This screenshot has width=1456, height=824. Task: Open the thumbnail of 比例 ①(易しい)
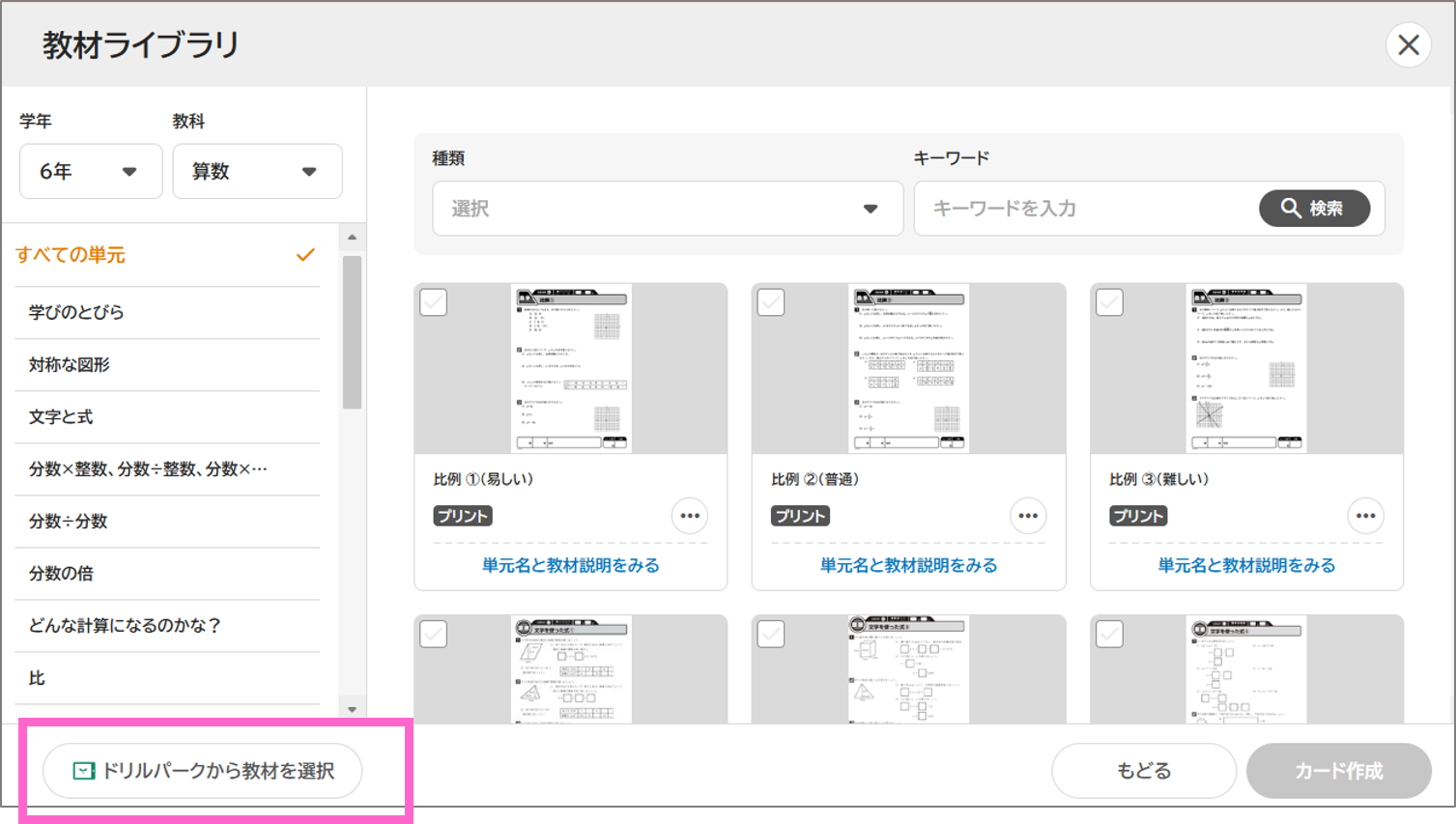571,368
